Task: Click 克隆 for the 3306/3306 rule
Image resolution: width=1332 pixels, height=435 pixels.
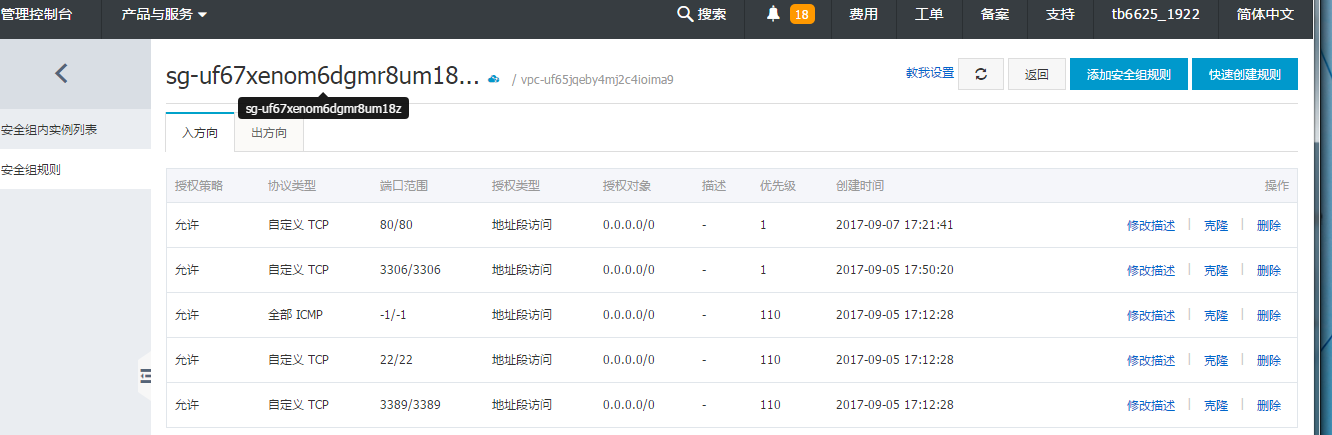Action: 1216,270
